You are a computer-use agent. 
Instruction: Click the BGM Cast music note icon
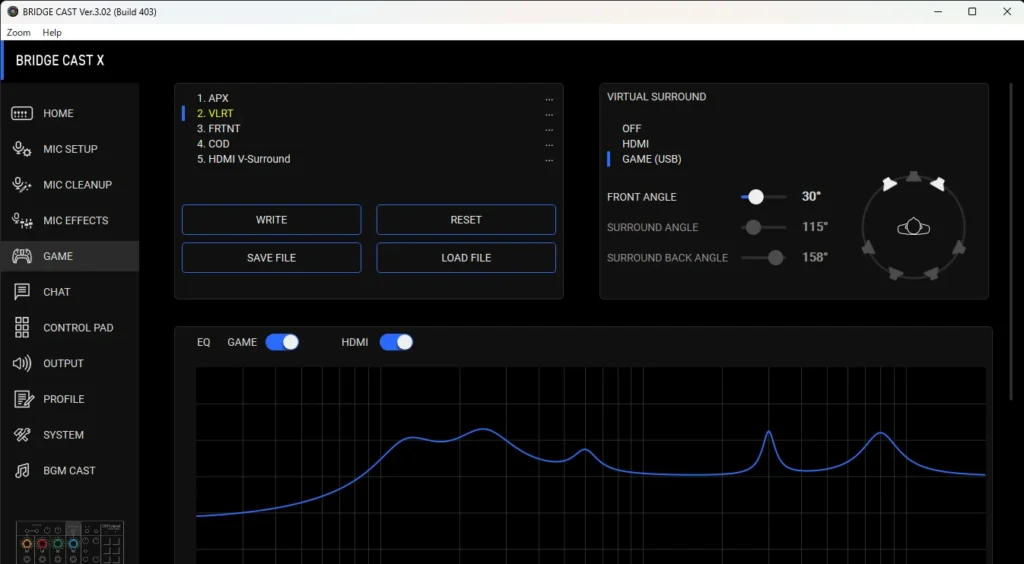point(22,471)
